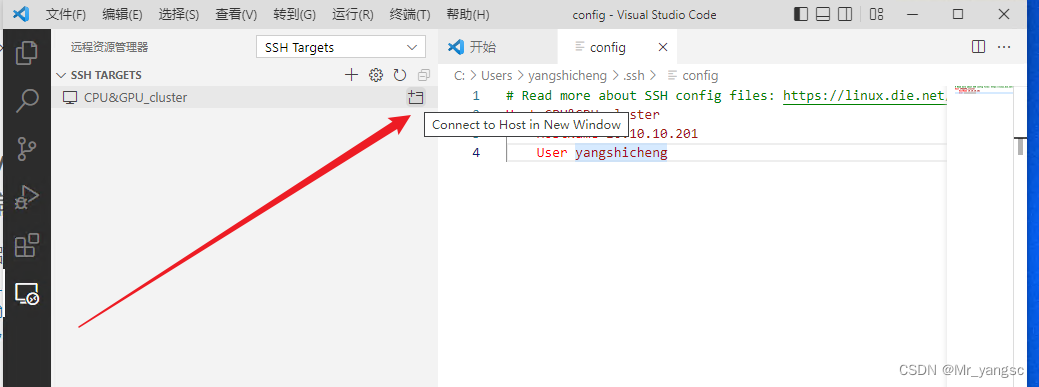This screenshot has width=1039, height=387.
Task: Open the Extensions view in activity bar
Action: (x=27, y=245)
